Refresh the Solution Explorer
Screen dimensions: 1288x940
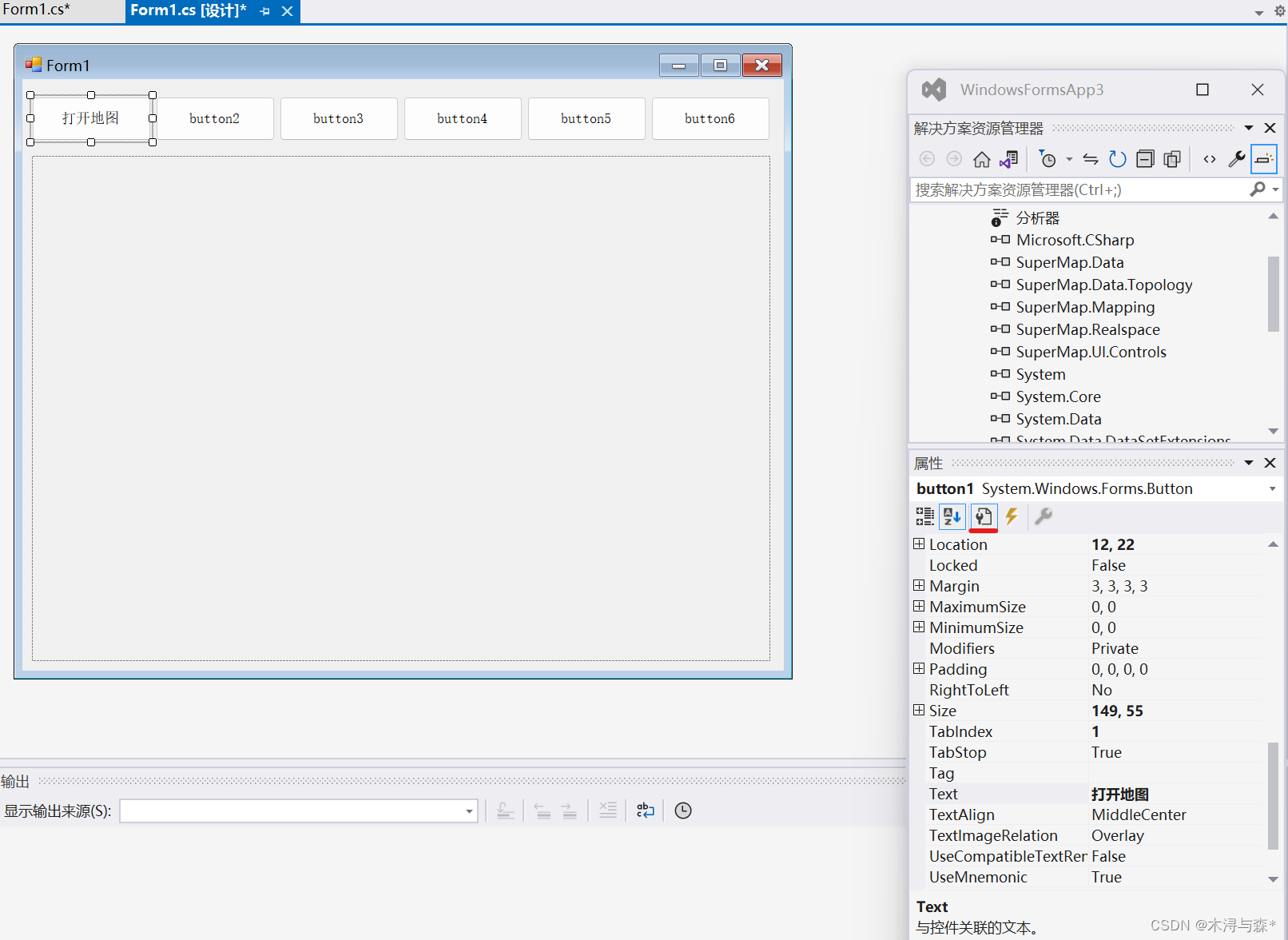1118,159
